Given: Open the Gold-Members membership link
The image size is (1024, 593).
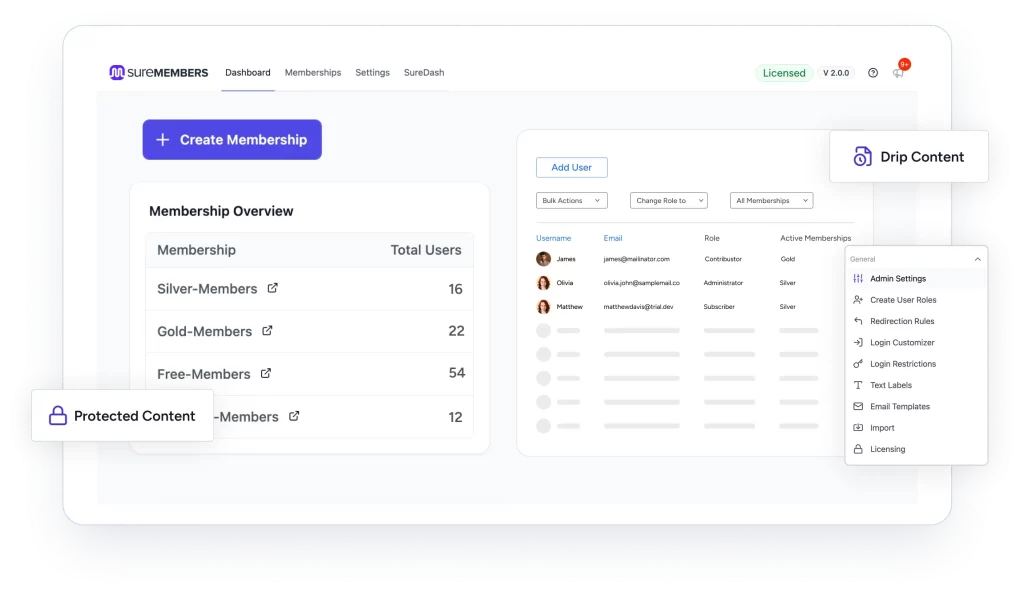Looking at the screenshot, I should [x=204, y=331].
